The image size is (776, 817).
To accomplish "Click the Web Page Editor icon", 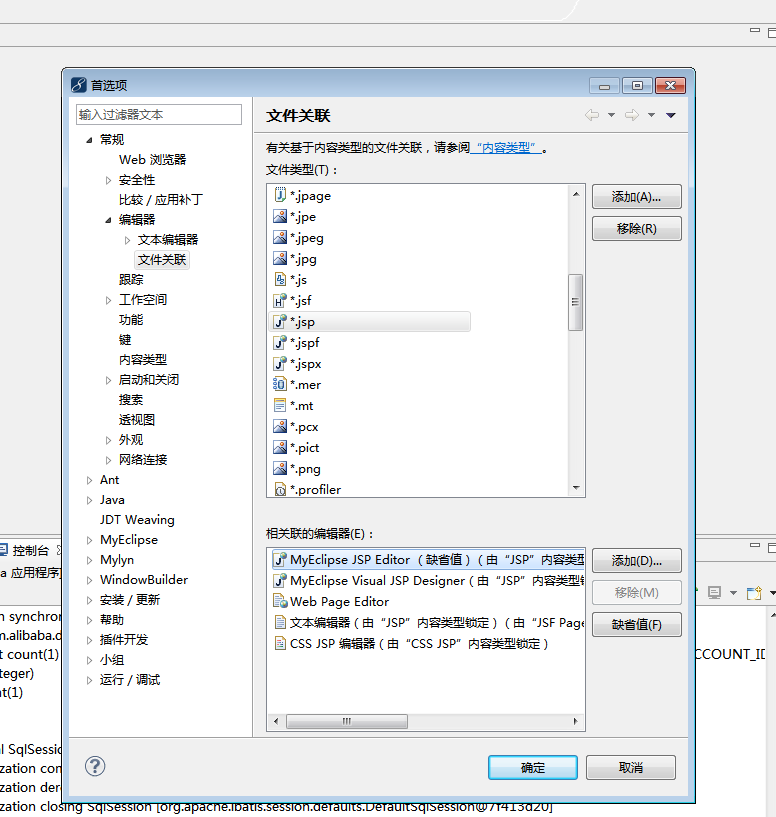I will (280, 601).
